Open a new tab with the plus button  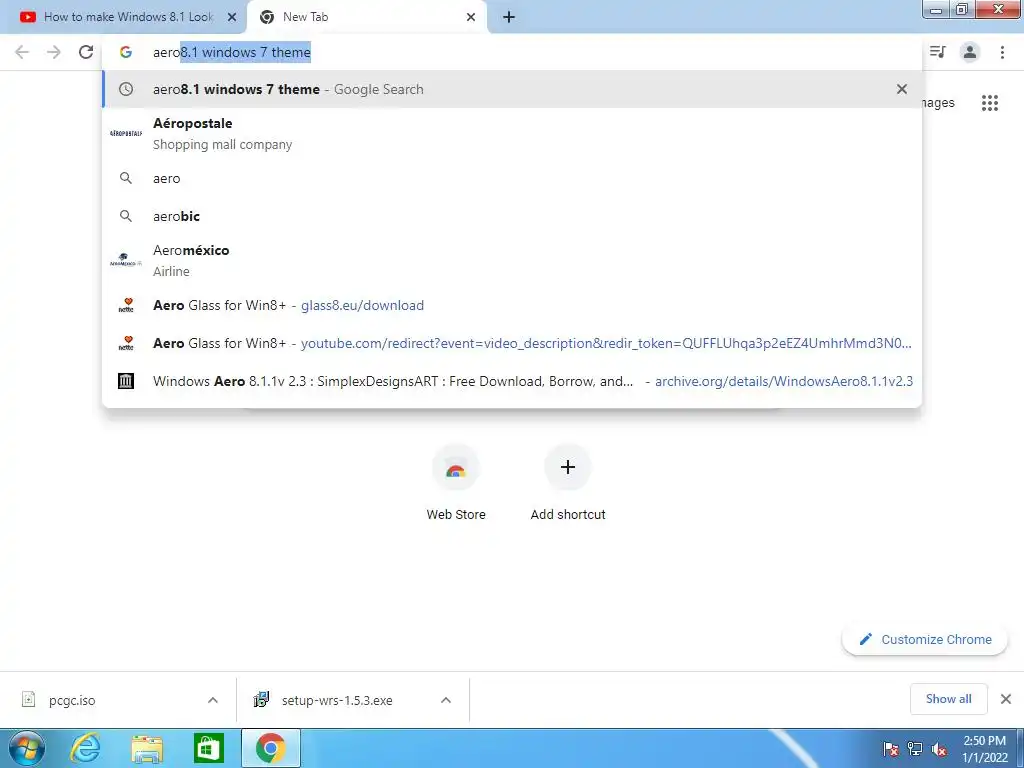click(509, 18)
